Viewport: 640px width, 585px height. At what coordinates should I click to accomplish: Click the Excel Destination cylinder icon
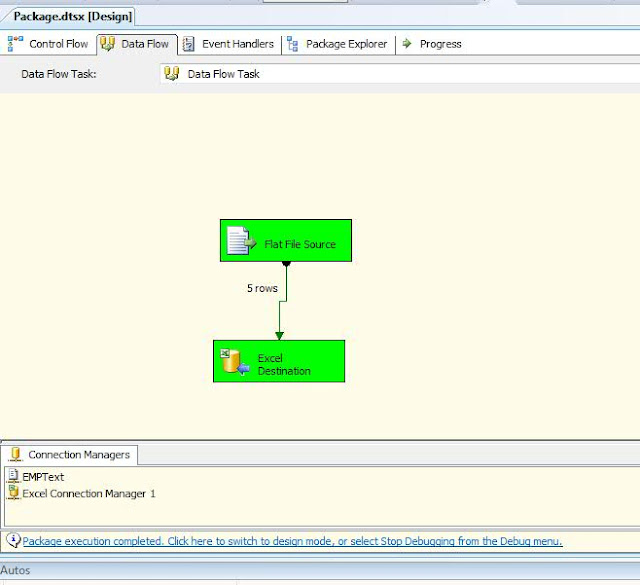click(x=235, y=361)
